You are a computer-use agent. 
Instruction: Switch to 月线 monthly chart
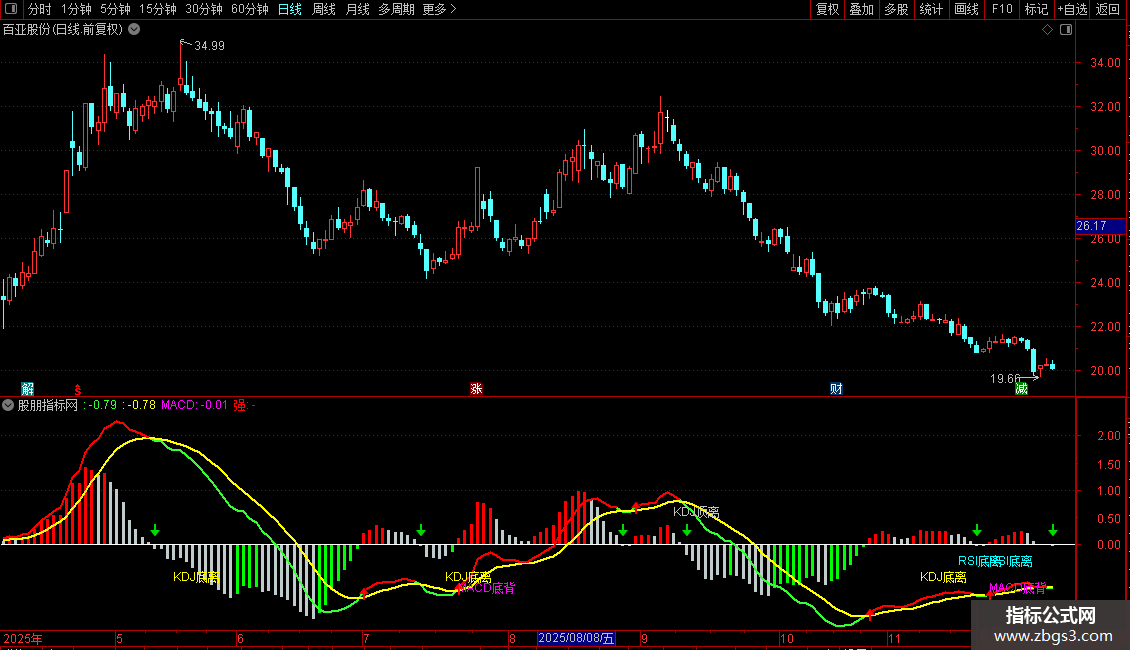point(357,9)
